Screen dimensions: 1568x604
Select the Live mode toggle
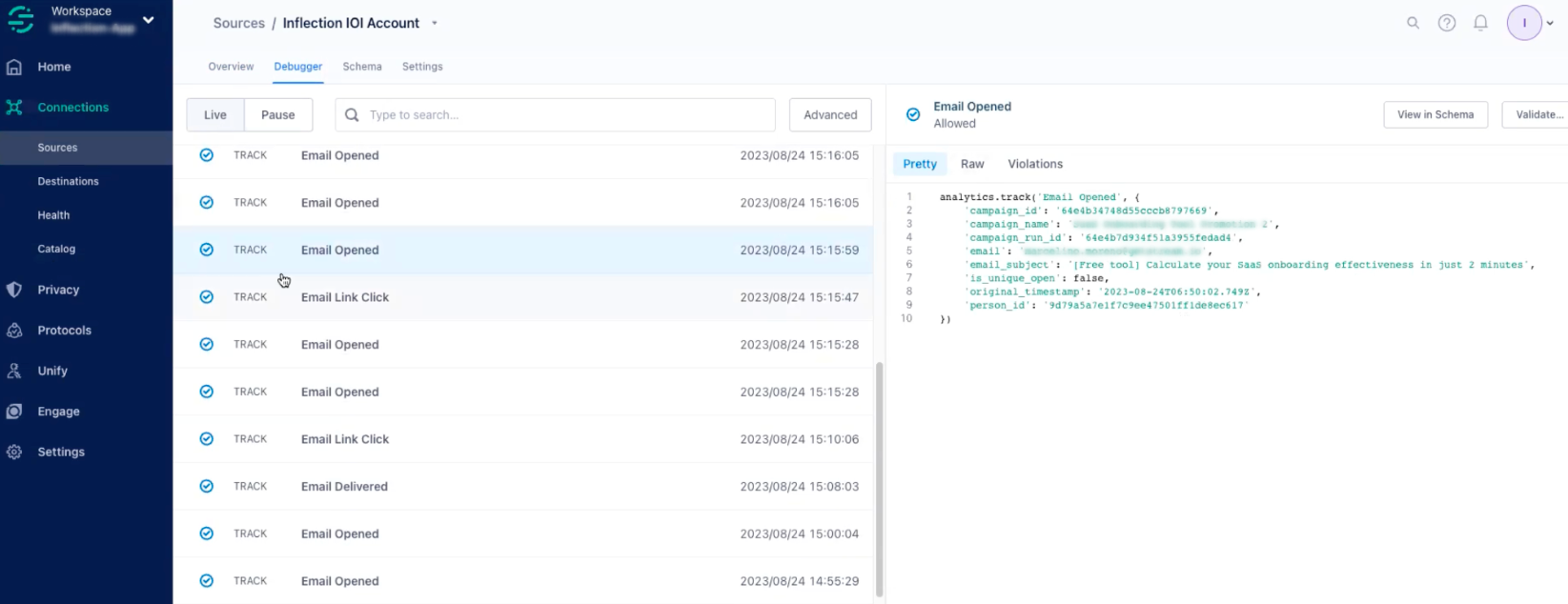[215, 114]
